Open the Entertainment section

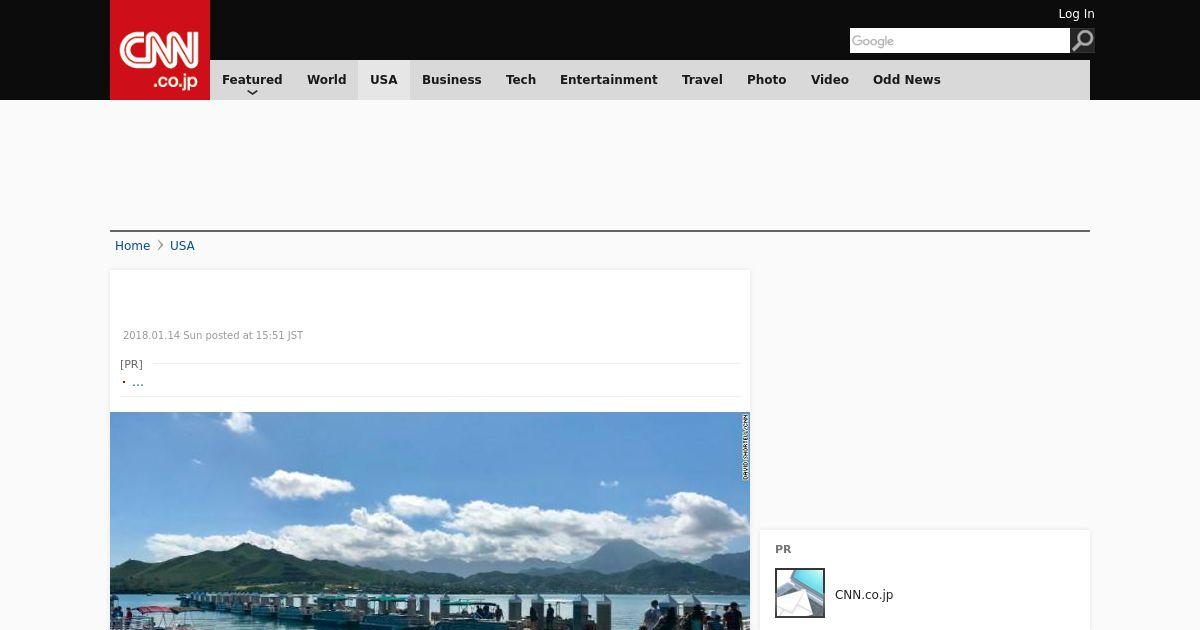click(608, 80)
